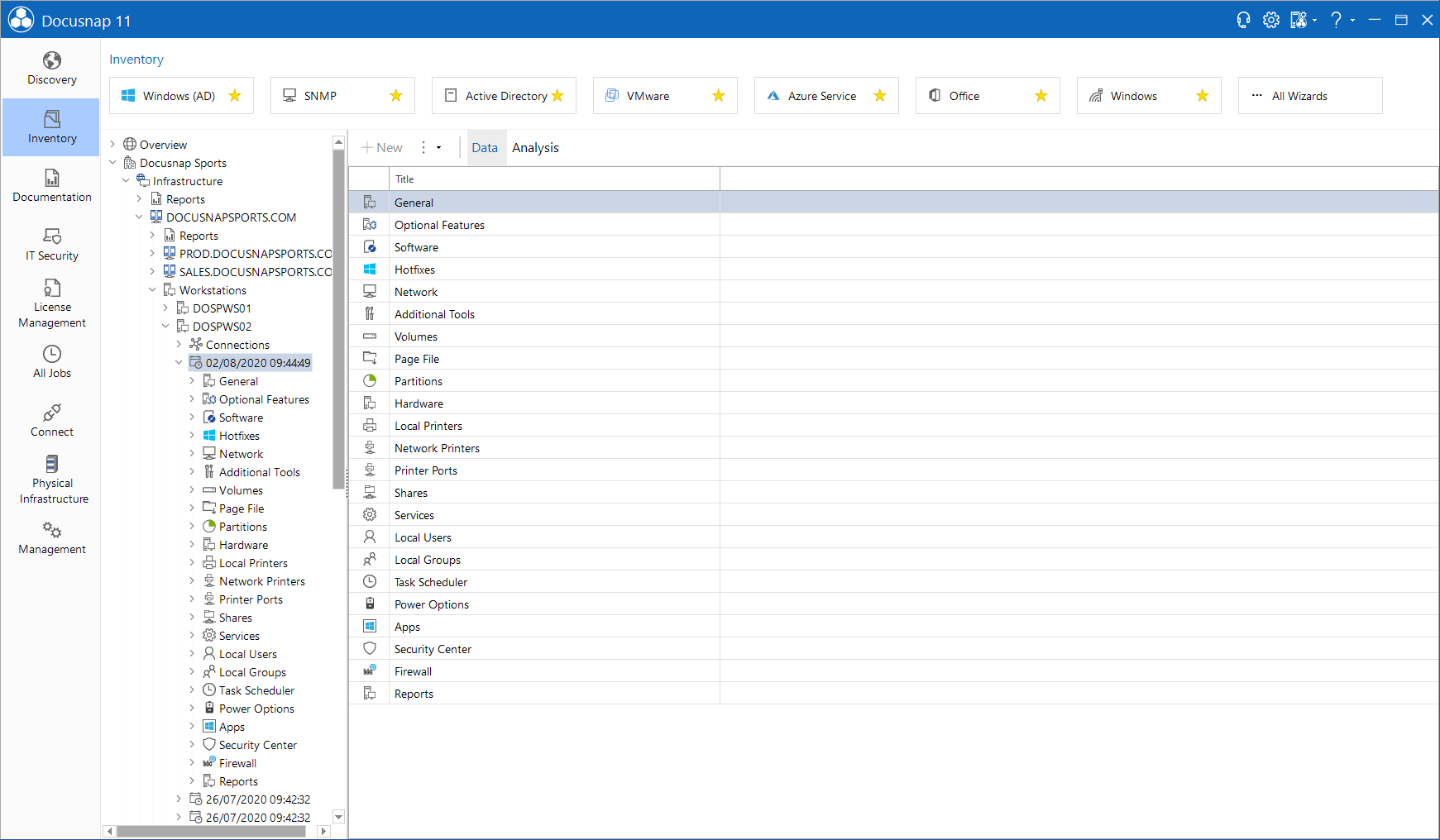
Task: Select Printer Ports row in data table
Action: tap(893, 470)
